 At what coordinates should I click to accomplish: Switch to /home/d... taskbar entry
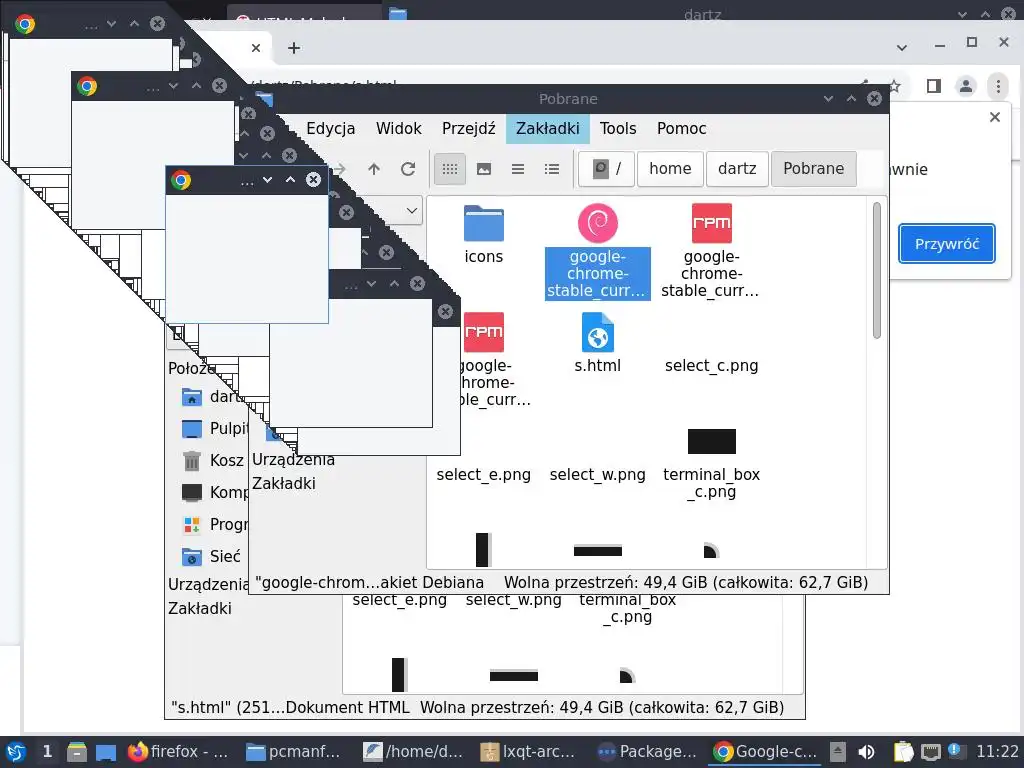(412, 752)
